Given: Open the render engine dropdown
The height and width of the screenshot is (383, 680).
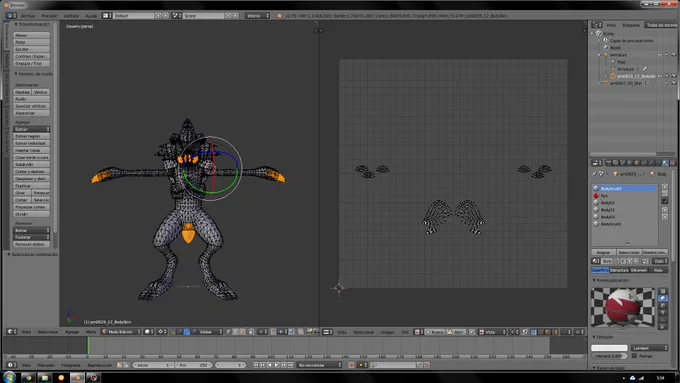Looking at the screenshot, I should [x=257, y=16].
